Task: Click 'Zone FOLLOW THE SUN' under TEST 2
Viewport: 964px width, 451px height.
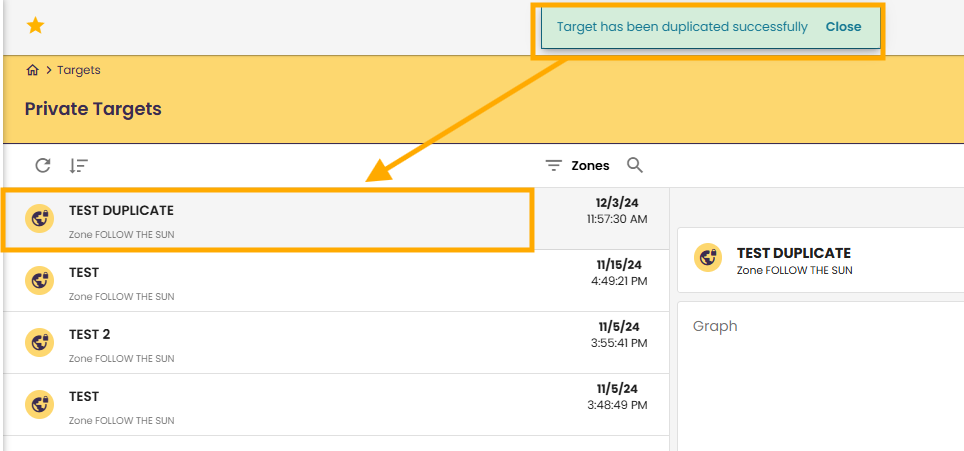Action: pos(122,359)
